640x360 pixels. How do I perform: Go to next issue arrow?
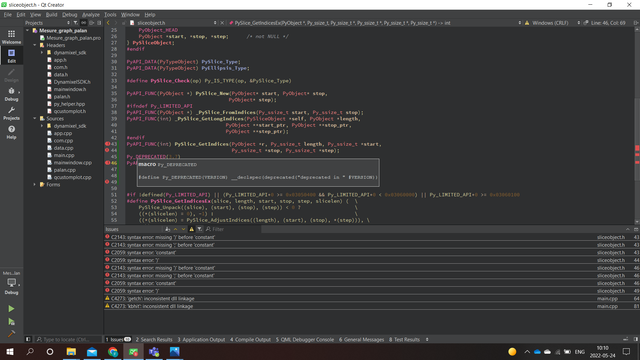click(x=183, y=229)
